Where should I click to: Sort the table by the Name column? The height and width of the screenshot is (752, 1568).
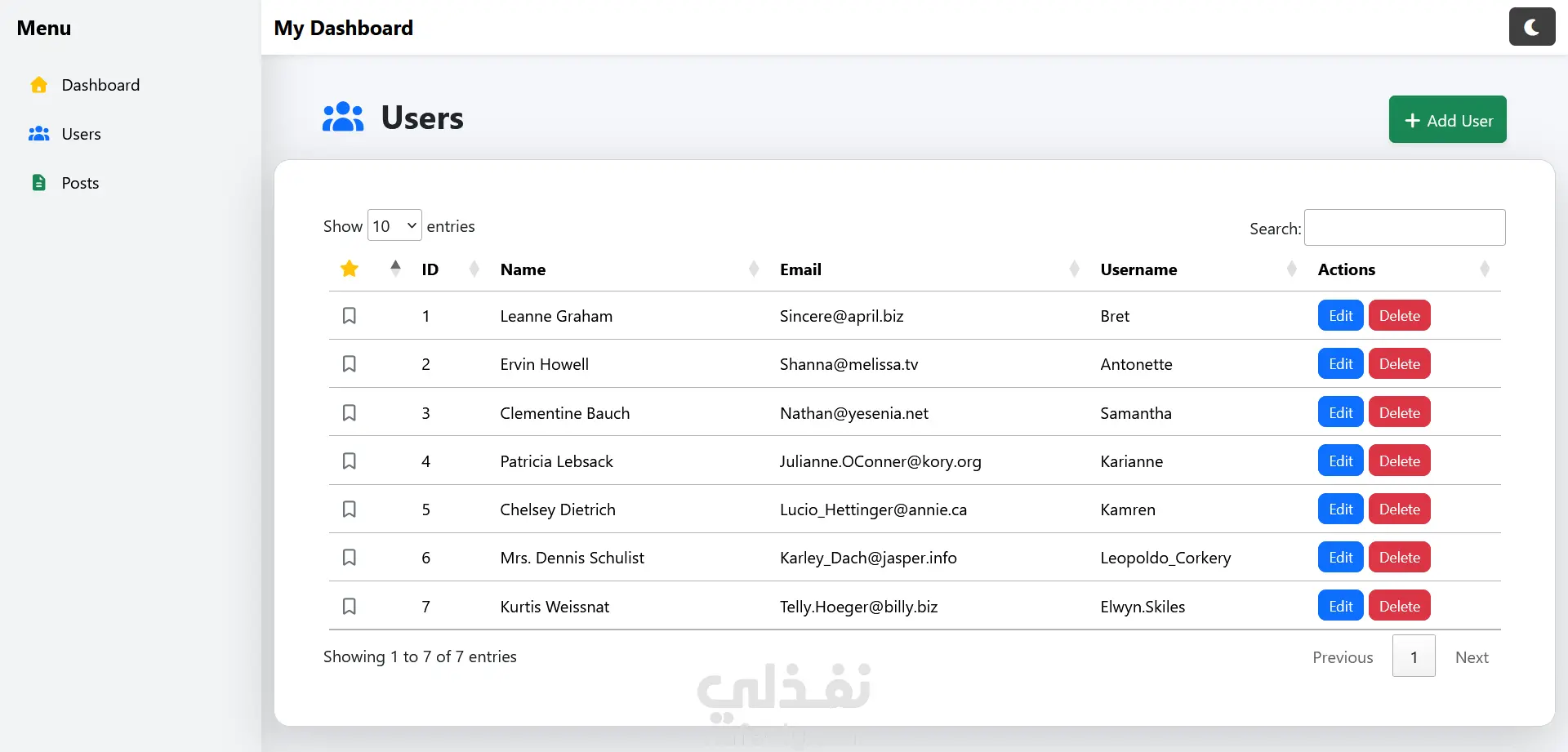point(523,269)
